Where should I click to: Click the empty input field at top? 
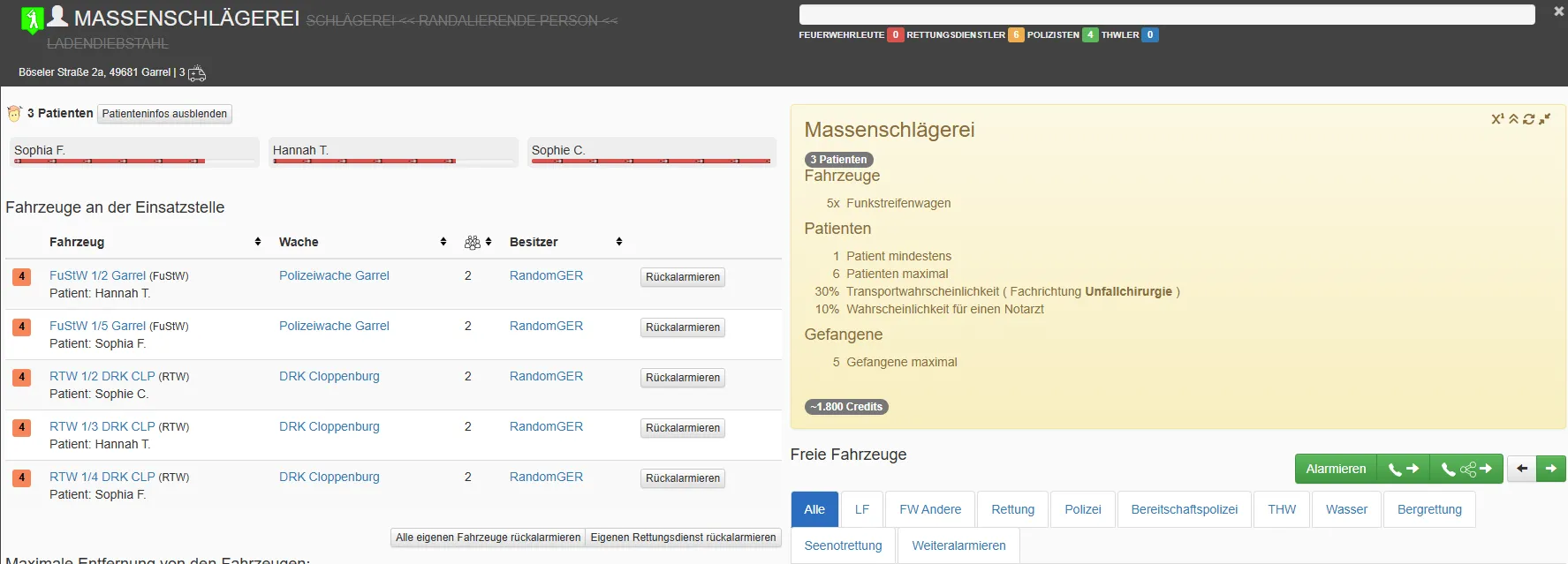coord(1166,14)
